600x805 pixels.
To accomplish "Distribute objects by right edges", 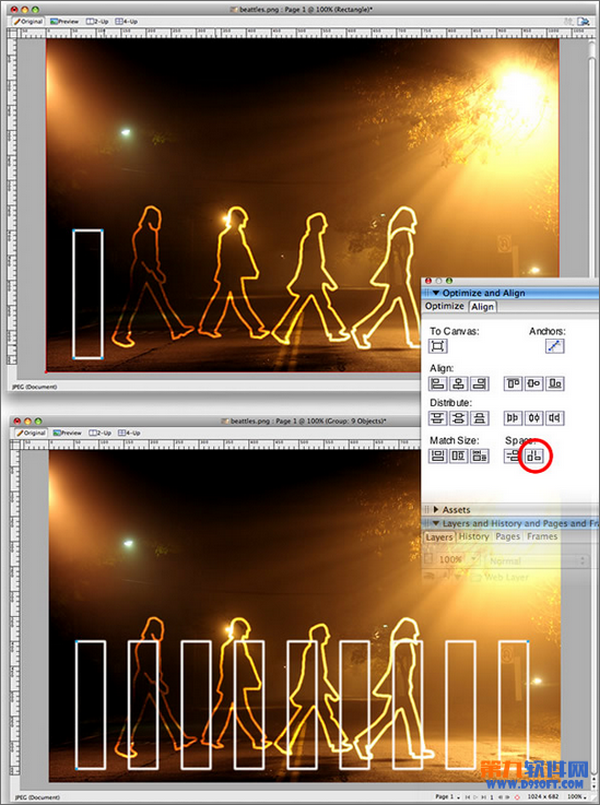I will (555, 419).
